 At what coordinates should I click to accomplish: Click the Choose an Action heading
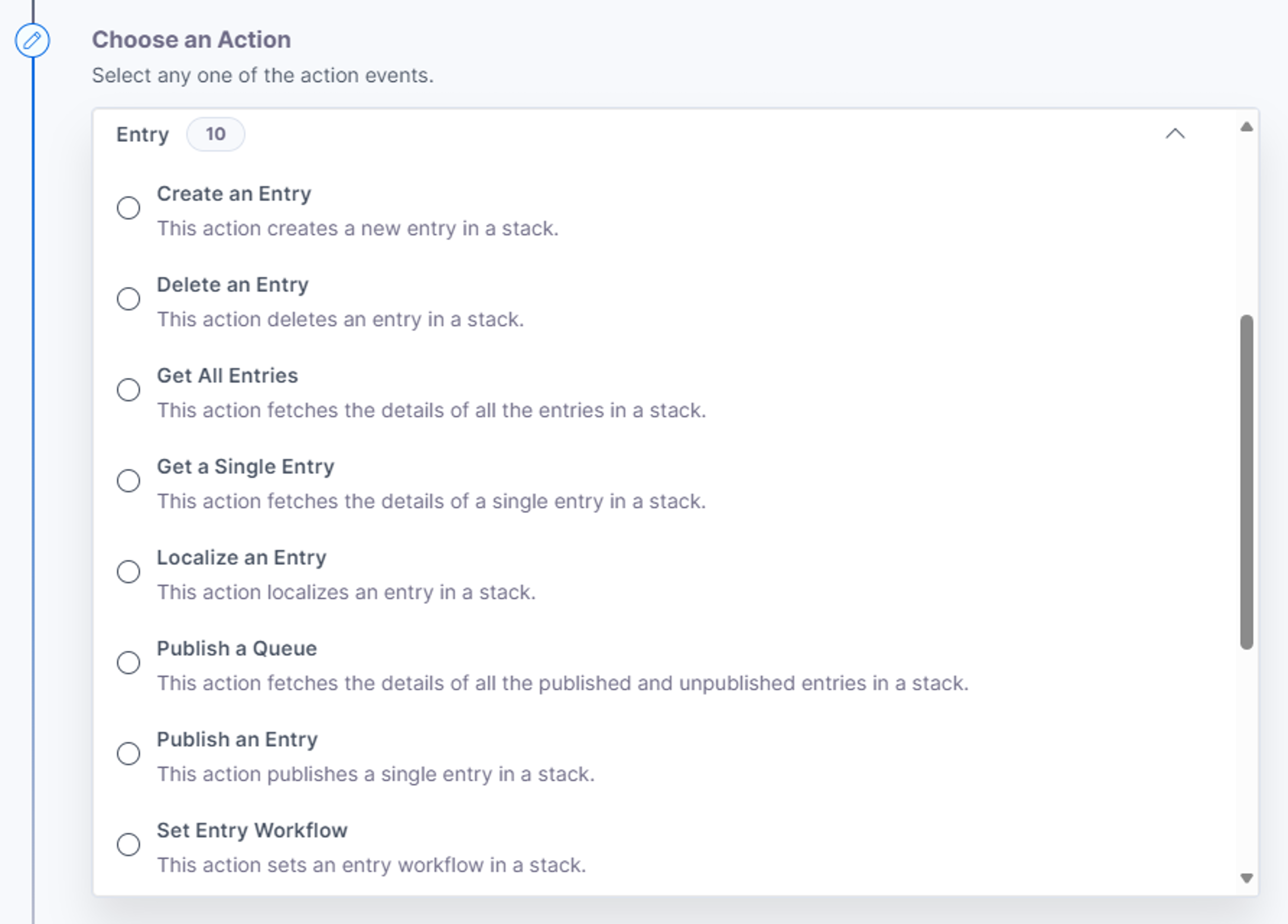tap(192, 40)
